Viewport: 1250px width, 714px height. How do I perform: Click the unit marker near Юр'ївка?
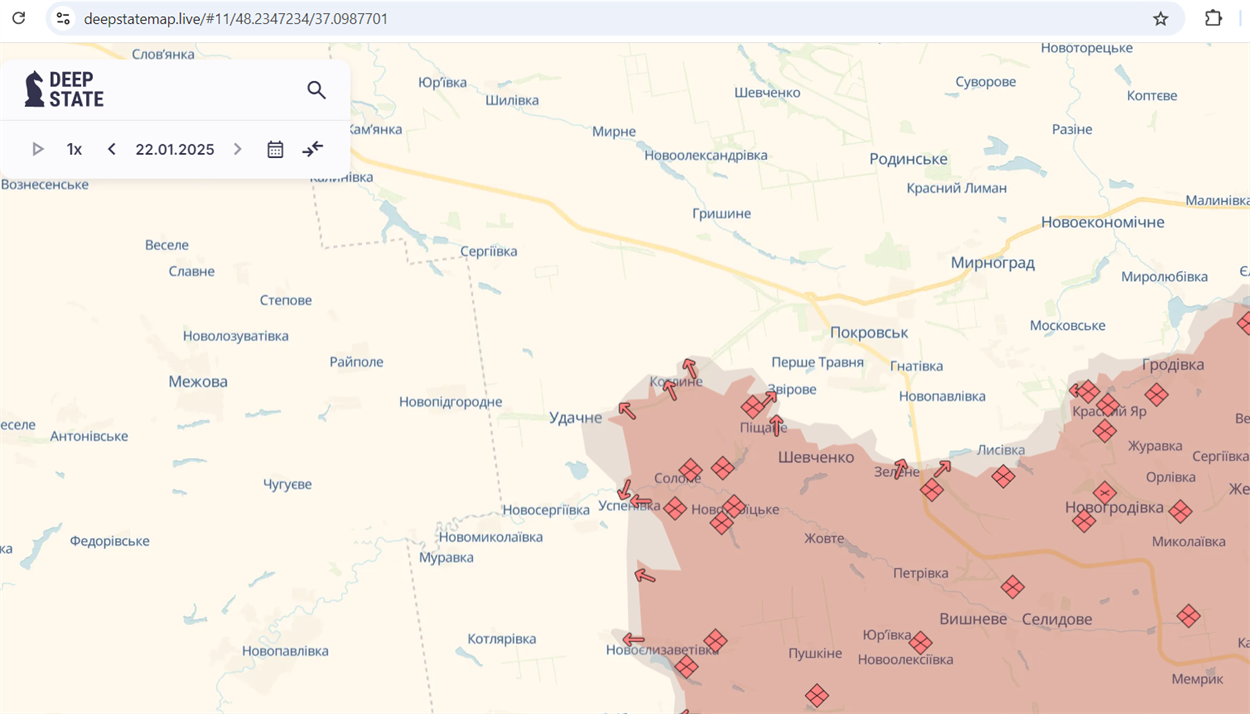pos(920,643)
